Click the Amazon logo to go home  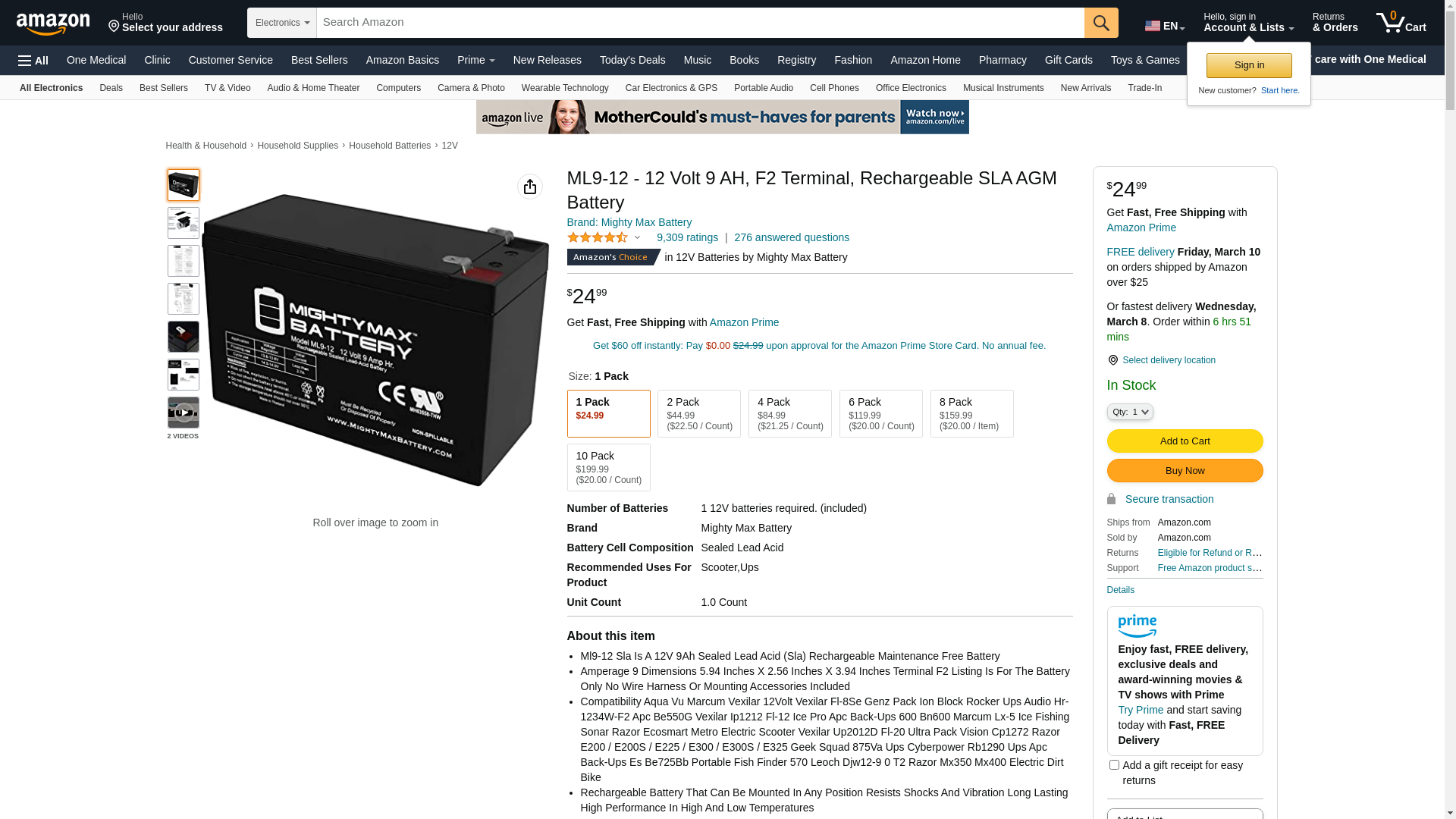(53, 24)
